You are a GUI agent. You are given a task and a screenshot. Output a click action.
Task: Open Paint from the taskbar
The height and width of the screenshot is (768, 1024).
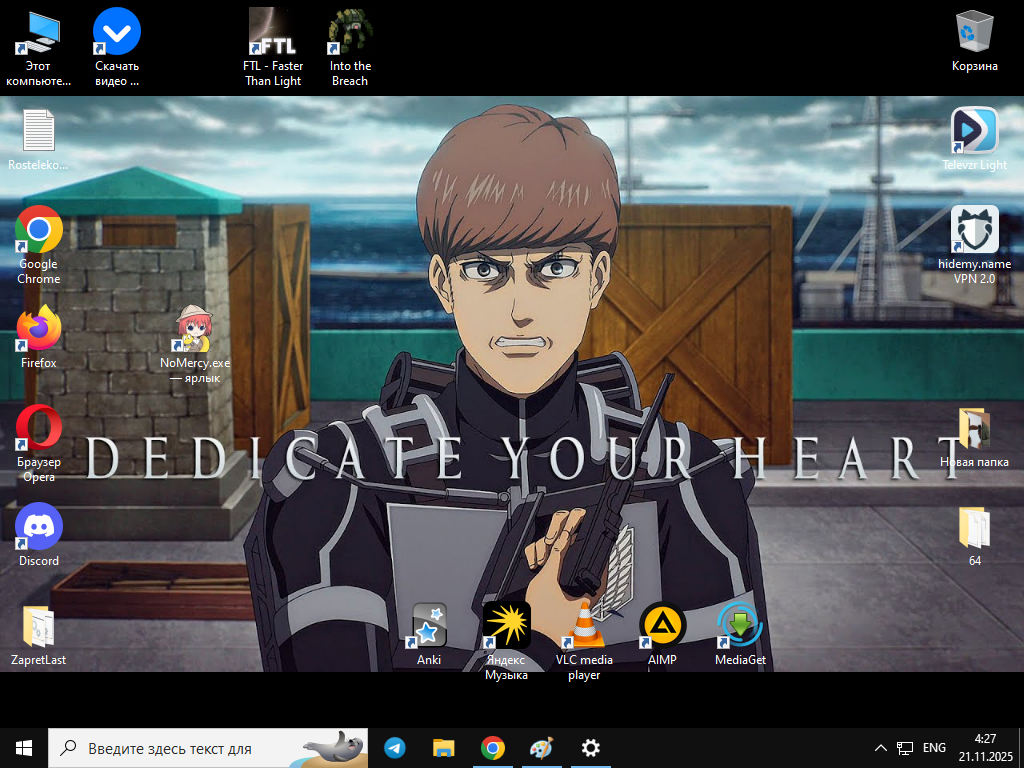pyautogui.click(x=541, y=748)
